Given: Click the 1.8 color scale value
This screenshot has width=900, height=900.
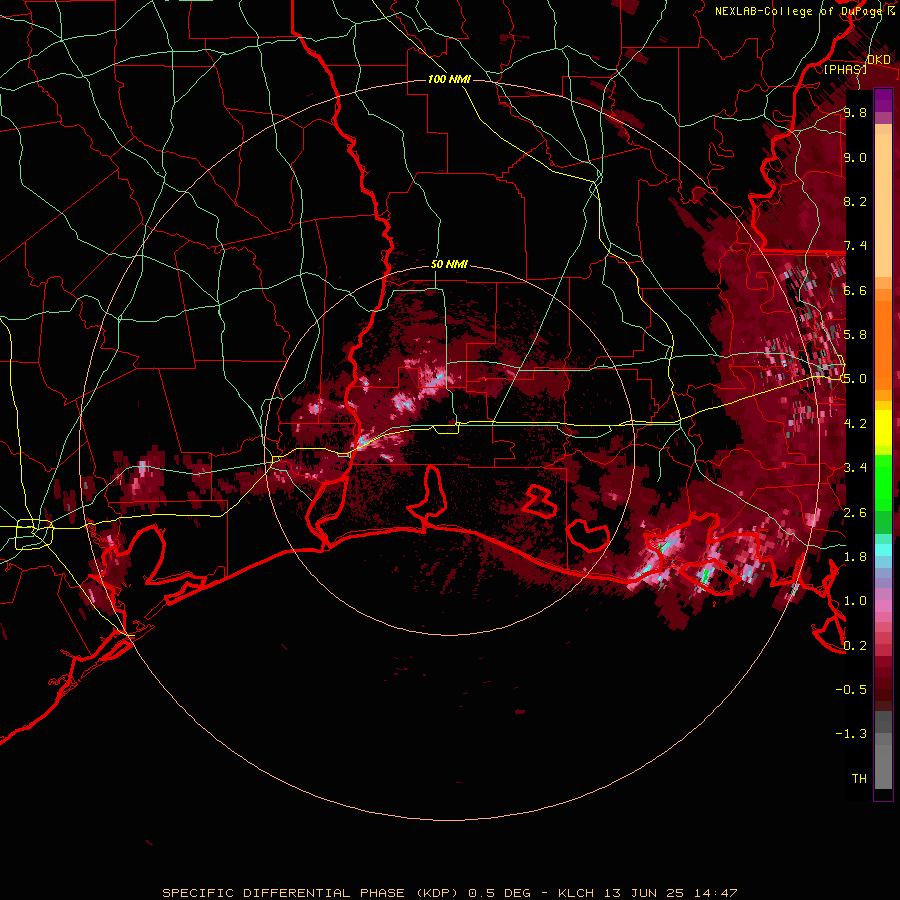Looking at the screenshot, I should click(855, 556).
